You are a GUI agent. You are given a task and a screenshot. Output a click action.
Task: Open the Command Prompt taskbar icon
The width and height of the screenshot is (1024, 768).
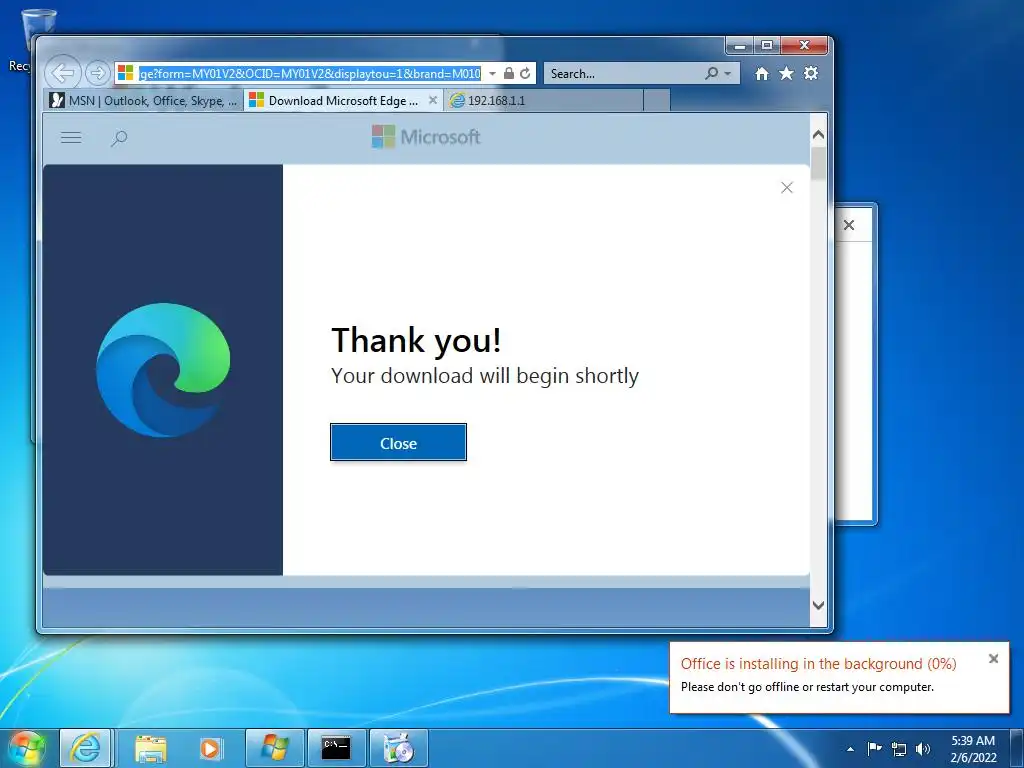click(x=336, y=748)
